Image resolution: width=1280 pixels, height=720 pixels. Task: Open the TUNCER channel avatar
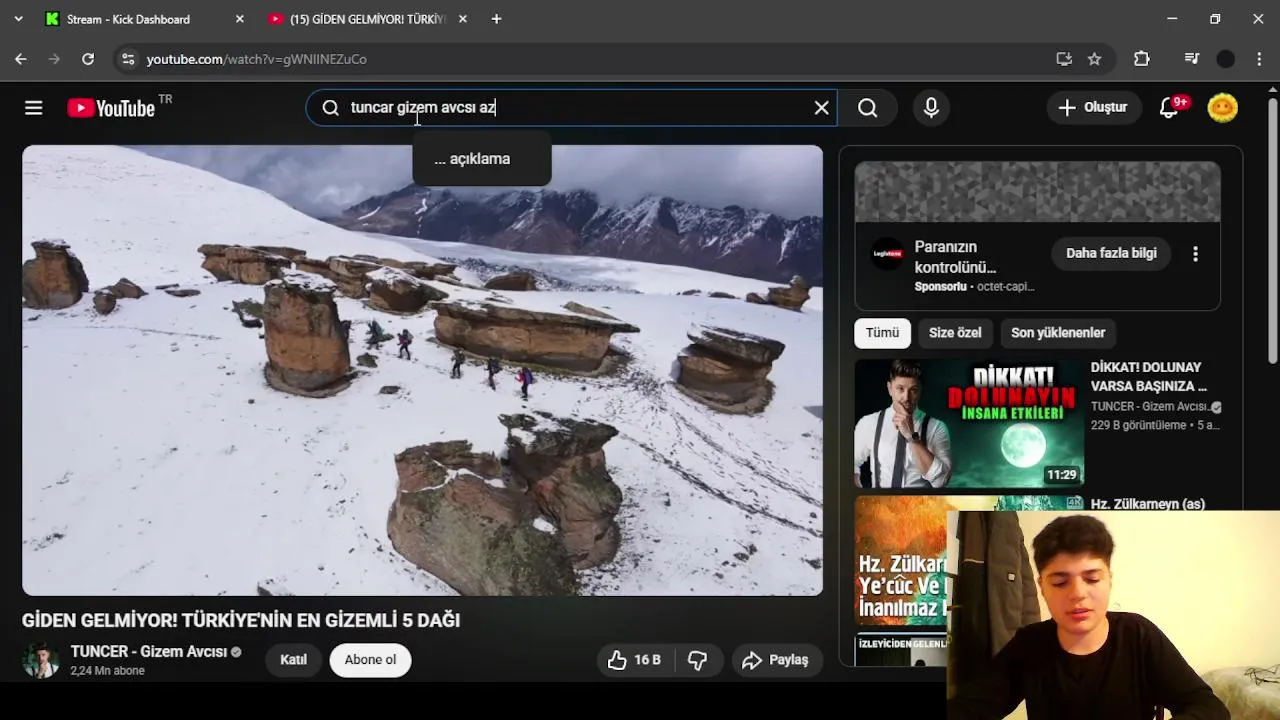click(41, 660)
